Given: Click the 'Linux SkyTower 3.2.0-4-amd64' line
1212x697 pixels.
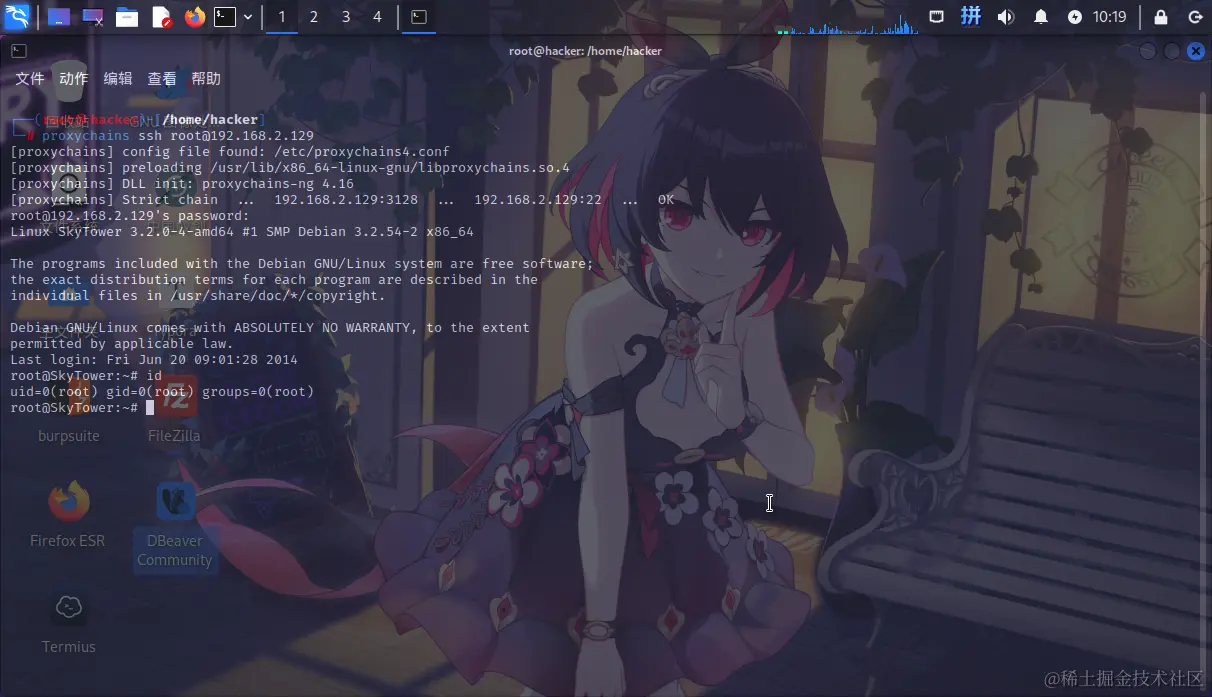Looking at the screenshot, I should (242, 232).
